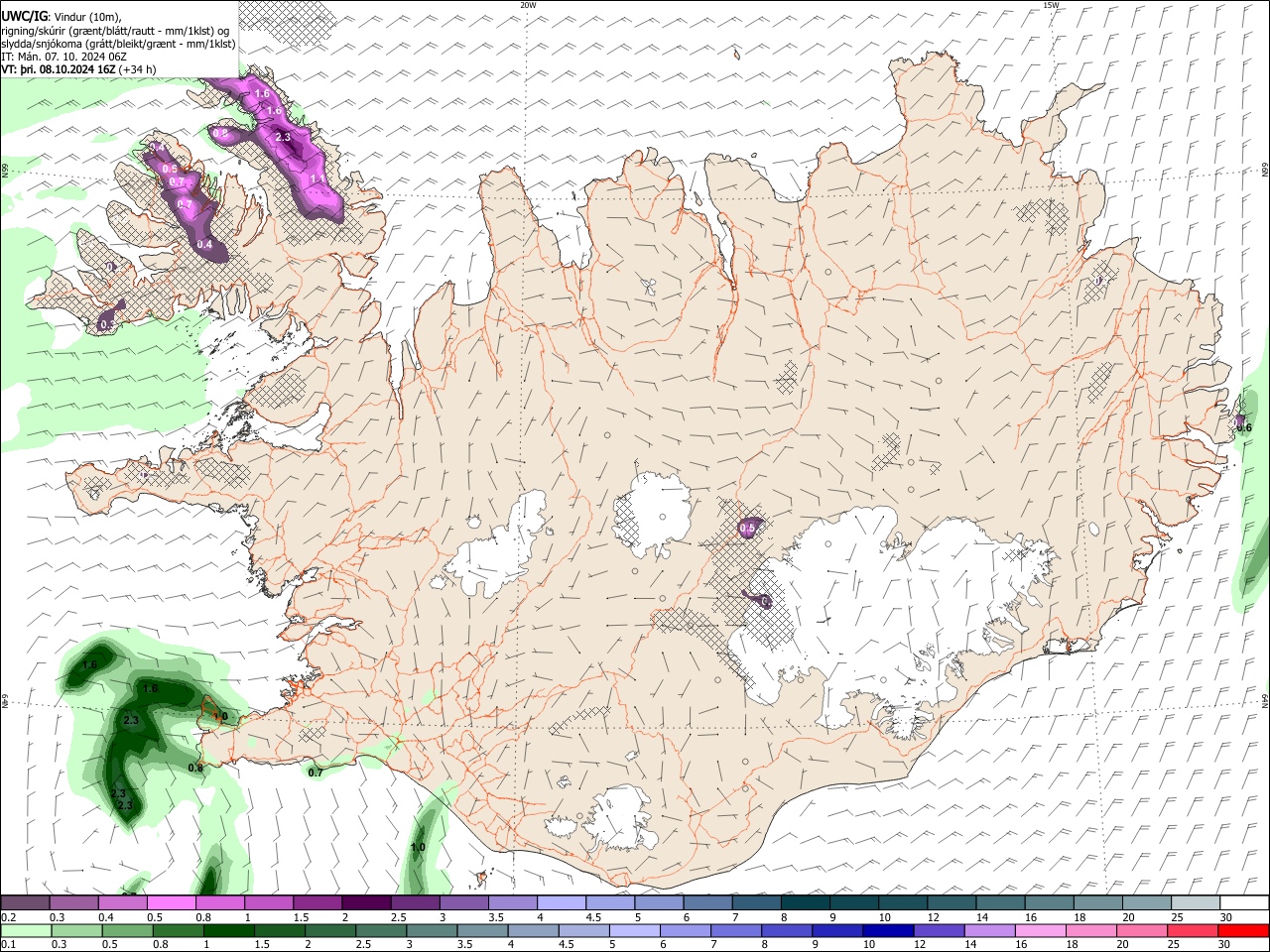Click the initial time 'IT: Mán. 07. 10. 2024 06Z'
This screenshot has width=1270, height=952.
[63, 57]
